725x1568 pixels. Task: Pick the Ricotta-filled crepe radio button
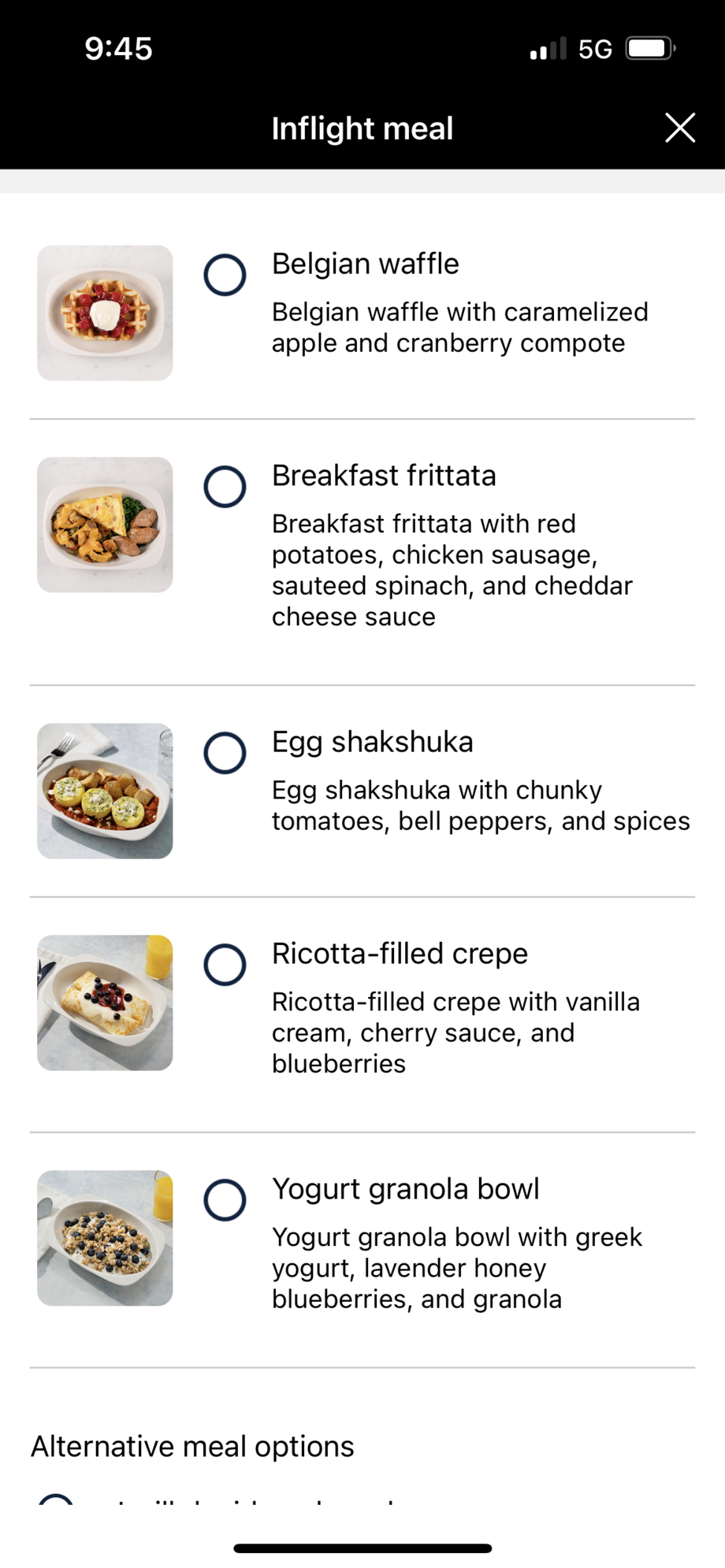[225, 965]
